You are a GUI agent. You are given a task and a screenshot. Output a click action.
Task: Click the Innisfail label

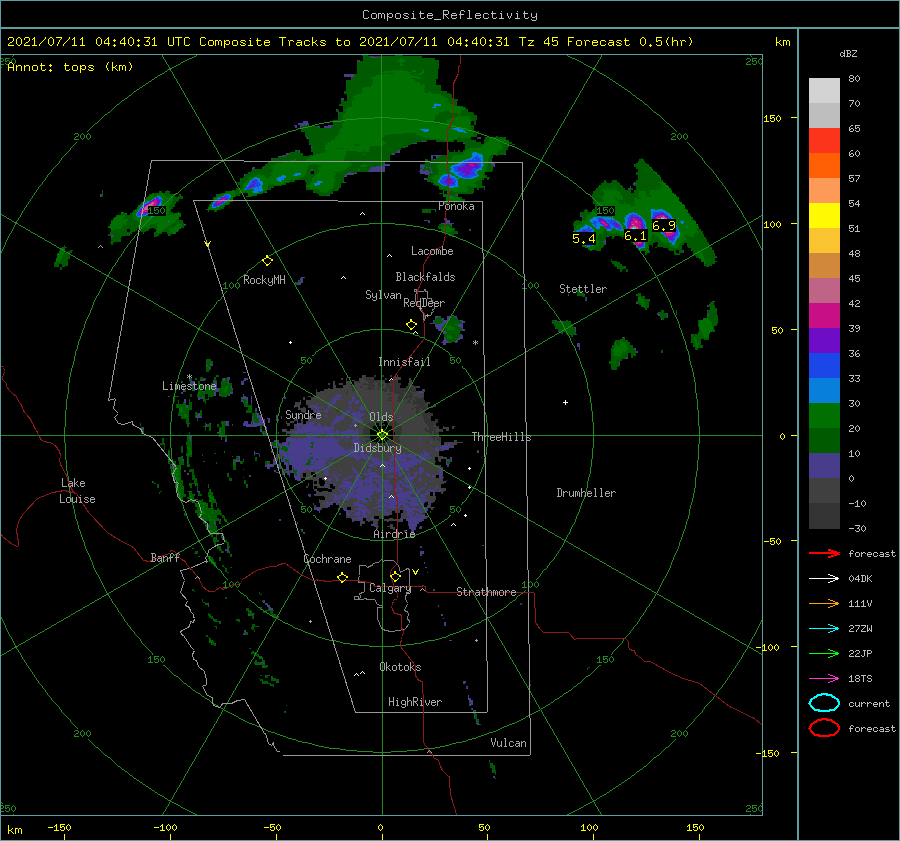[404, 362]
